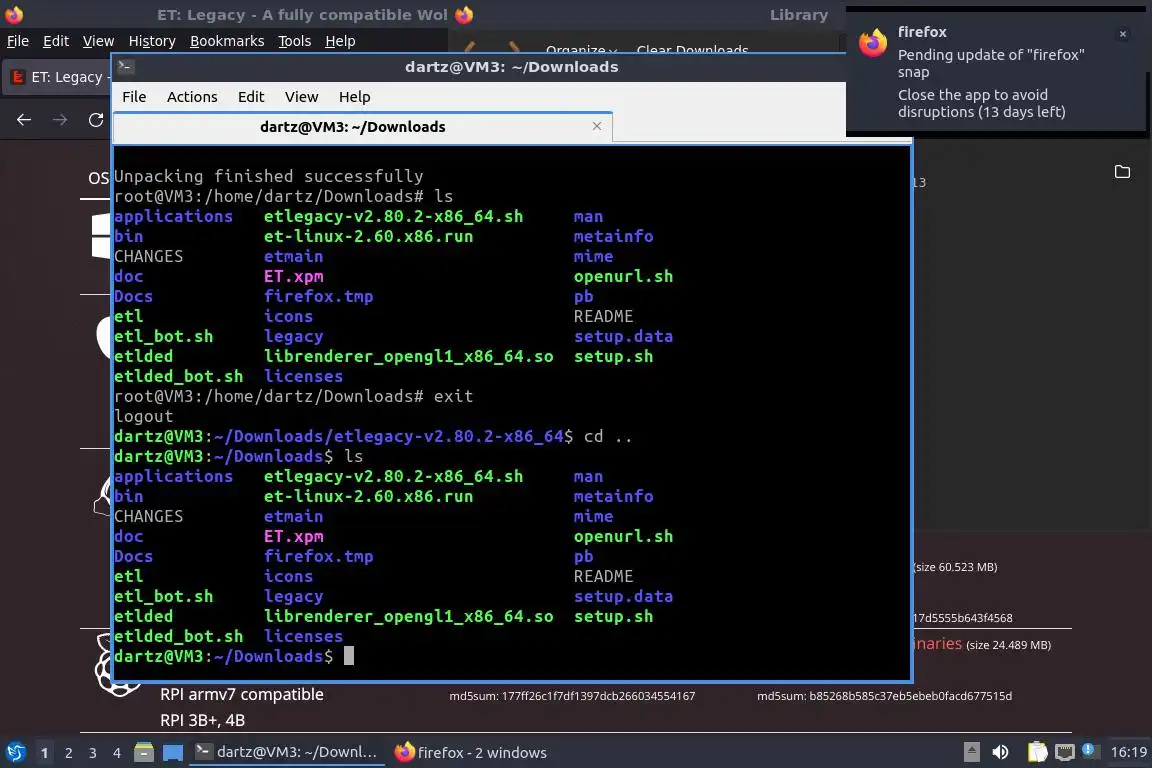Image resolution: width=1152 pixels, height=768 pixels.
Task: Switch to workspace 3
Action: click(93, 753)
